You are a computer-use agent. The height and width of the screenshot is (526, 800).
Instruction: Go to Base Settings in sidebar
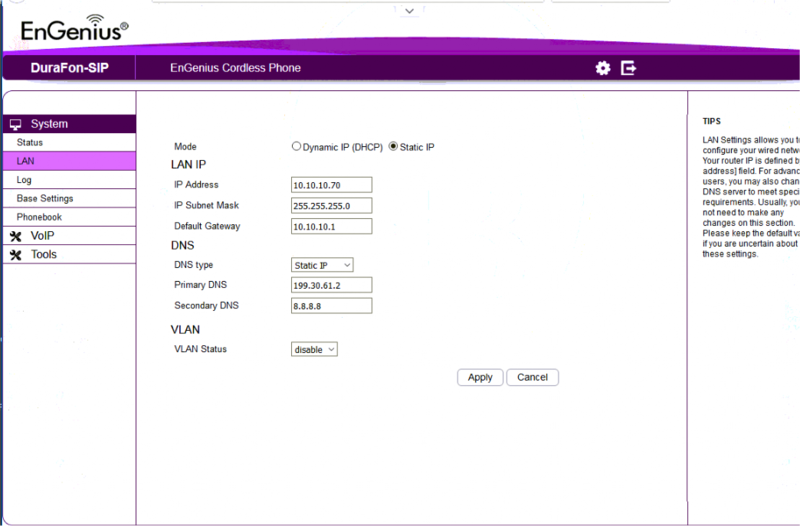click(x=45, y=199)
